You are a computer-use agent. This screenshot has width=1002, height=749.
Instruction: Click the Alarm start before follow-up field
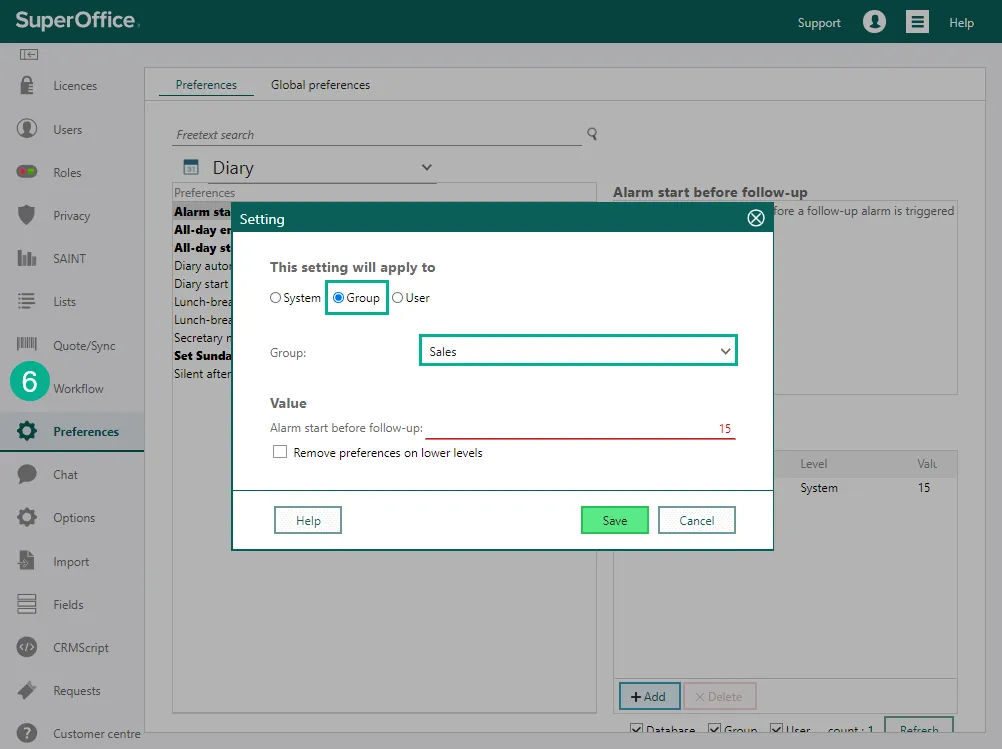pos(580,428)
